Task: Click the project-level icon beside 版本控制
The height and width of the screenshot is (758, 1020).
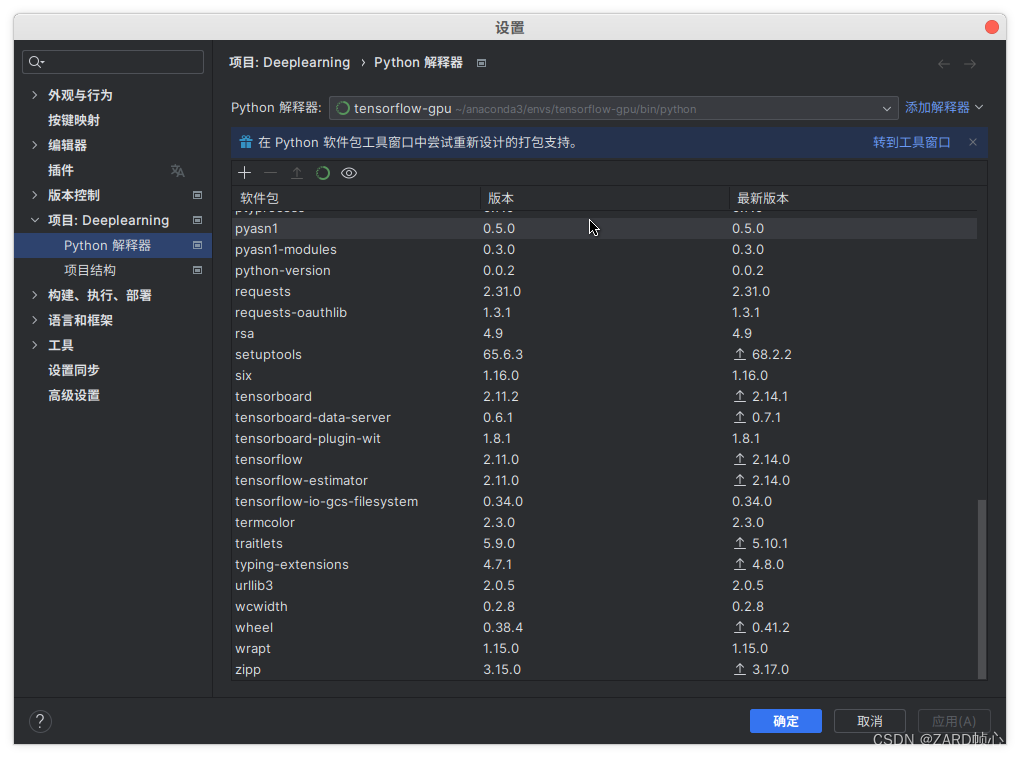Action: (197, 195)
